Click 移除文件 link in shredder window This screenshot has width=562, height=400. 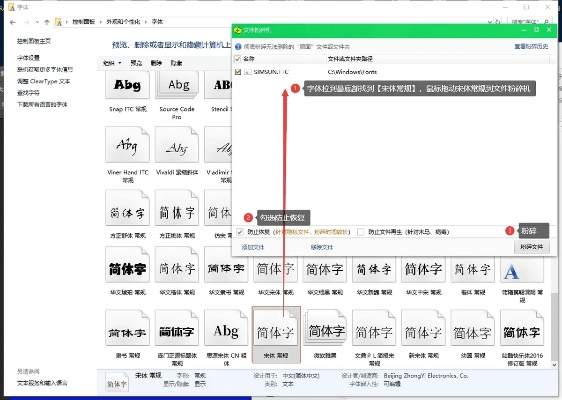pos(322,247)
